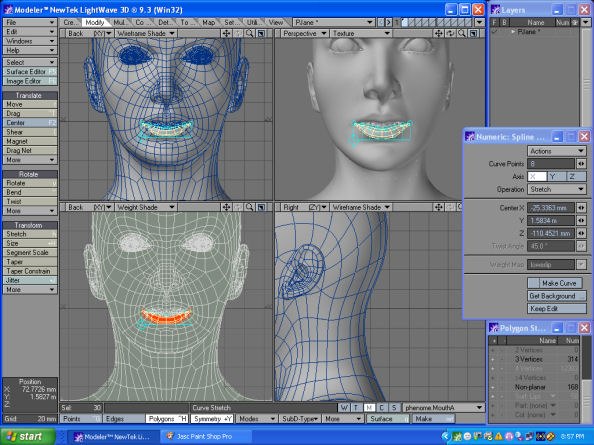Click the Curve Points slider arrows

581,164
